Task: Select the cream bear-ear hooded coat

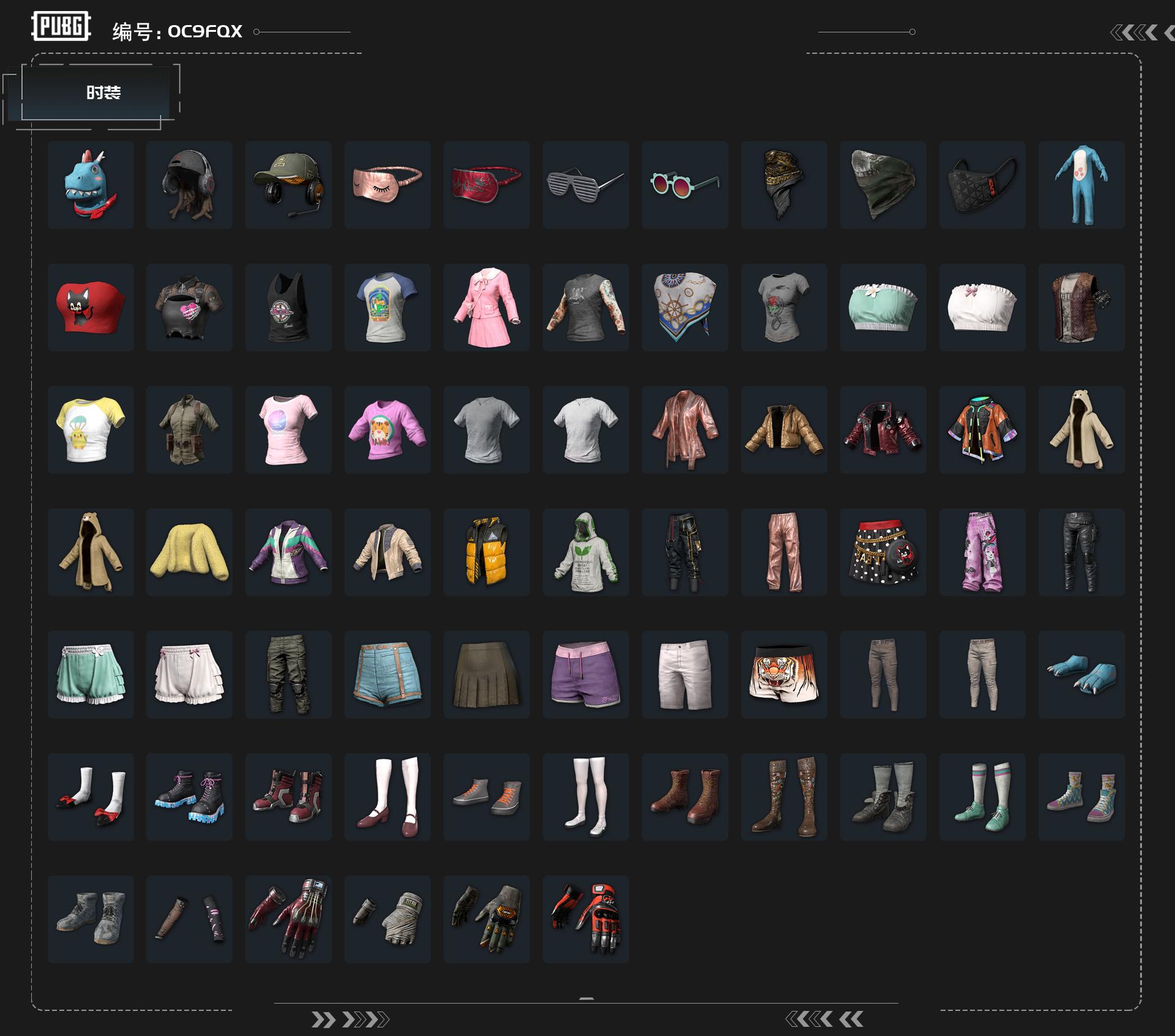Action: pyautogui.click(x=1081, y=430)
